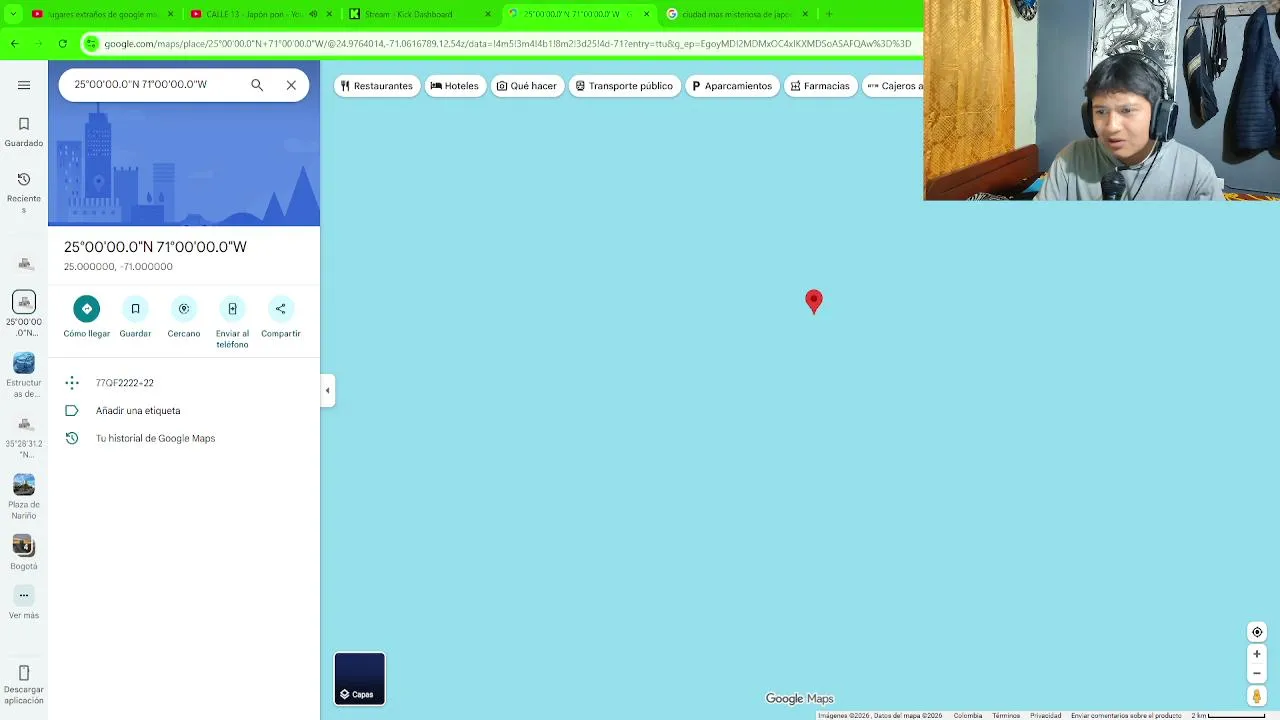
Task: Click the Guardar bookmark icon
Action: 135,309
